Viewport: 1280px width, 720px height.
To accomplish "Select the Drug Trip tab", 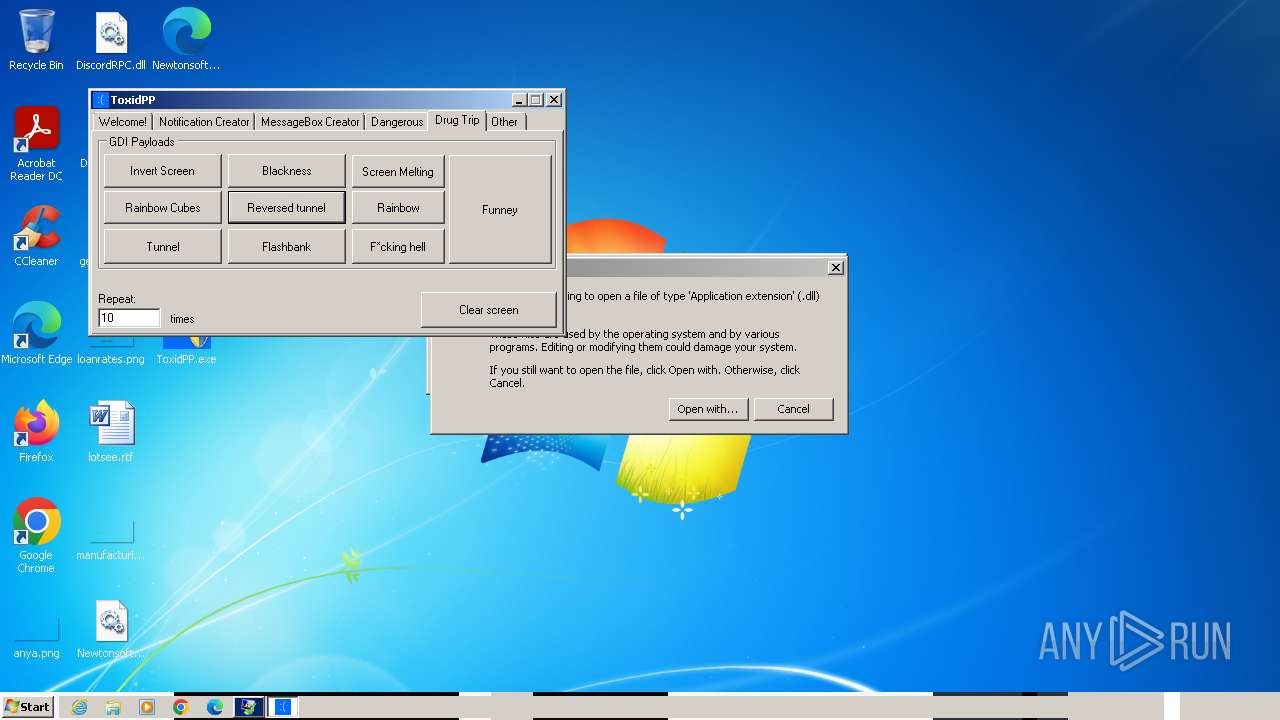I will [x=457, y=120].
